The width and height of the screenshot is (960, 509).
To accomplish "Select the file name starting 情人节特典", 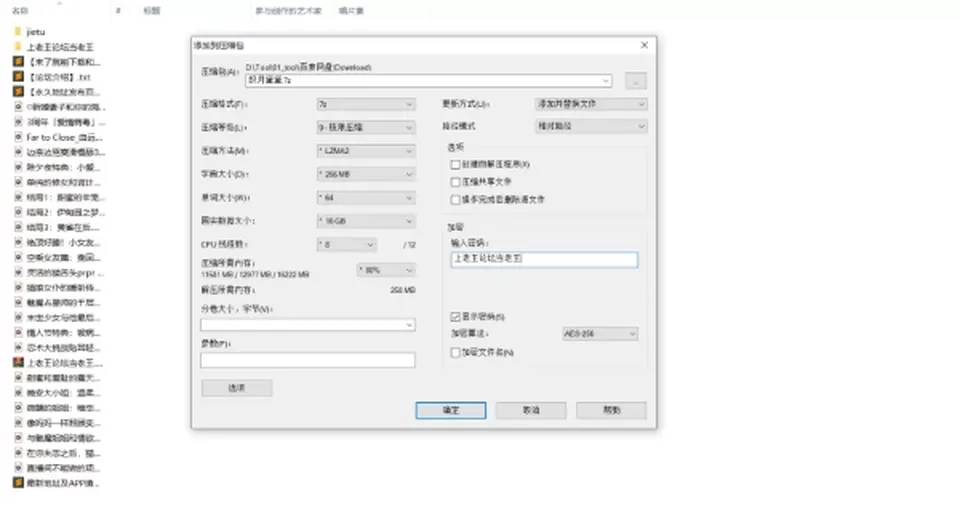I will point(63,333).
